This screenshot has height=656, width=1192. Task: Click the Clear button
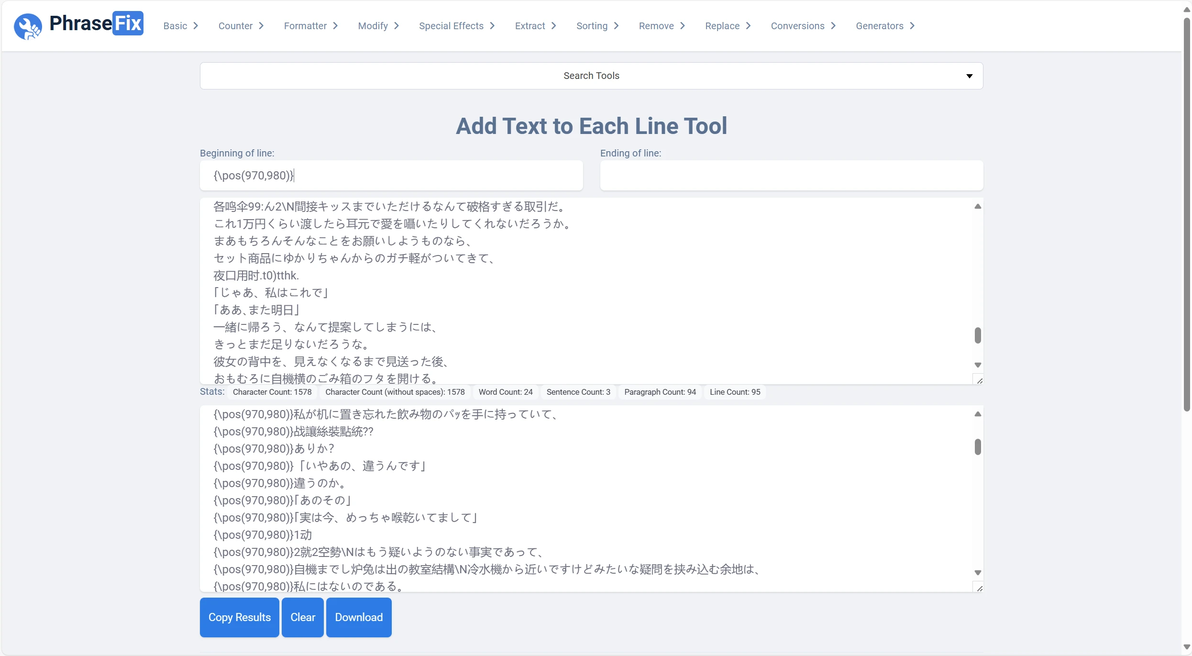(303, 617)
